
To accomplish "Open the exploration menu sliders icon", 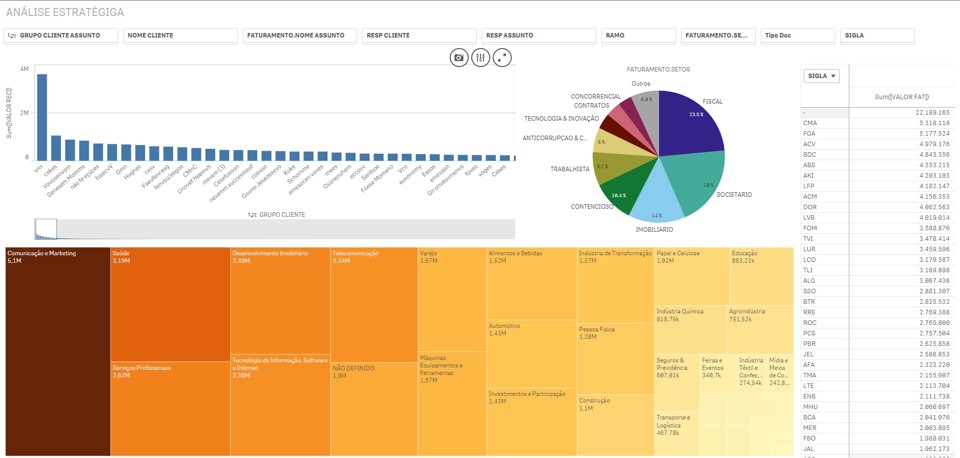I will pos(481,58).
